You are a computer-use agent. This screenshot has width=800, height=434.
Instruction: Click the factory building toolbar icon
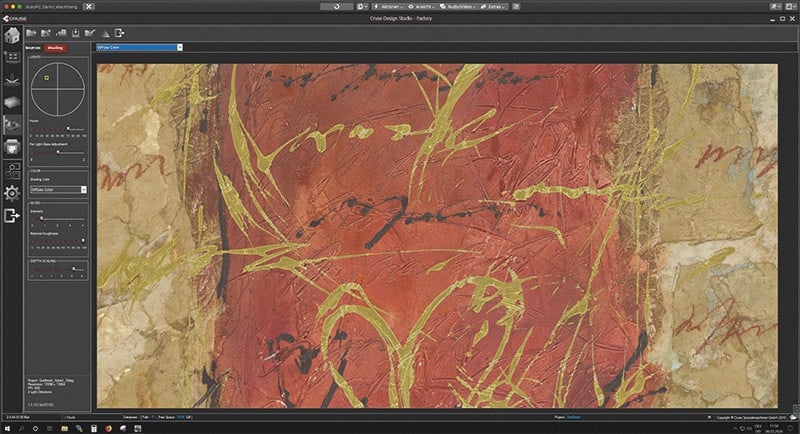tap(61, 33)
